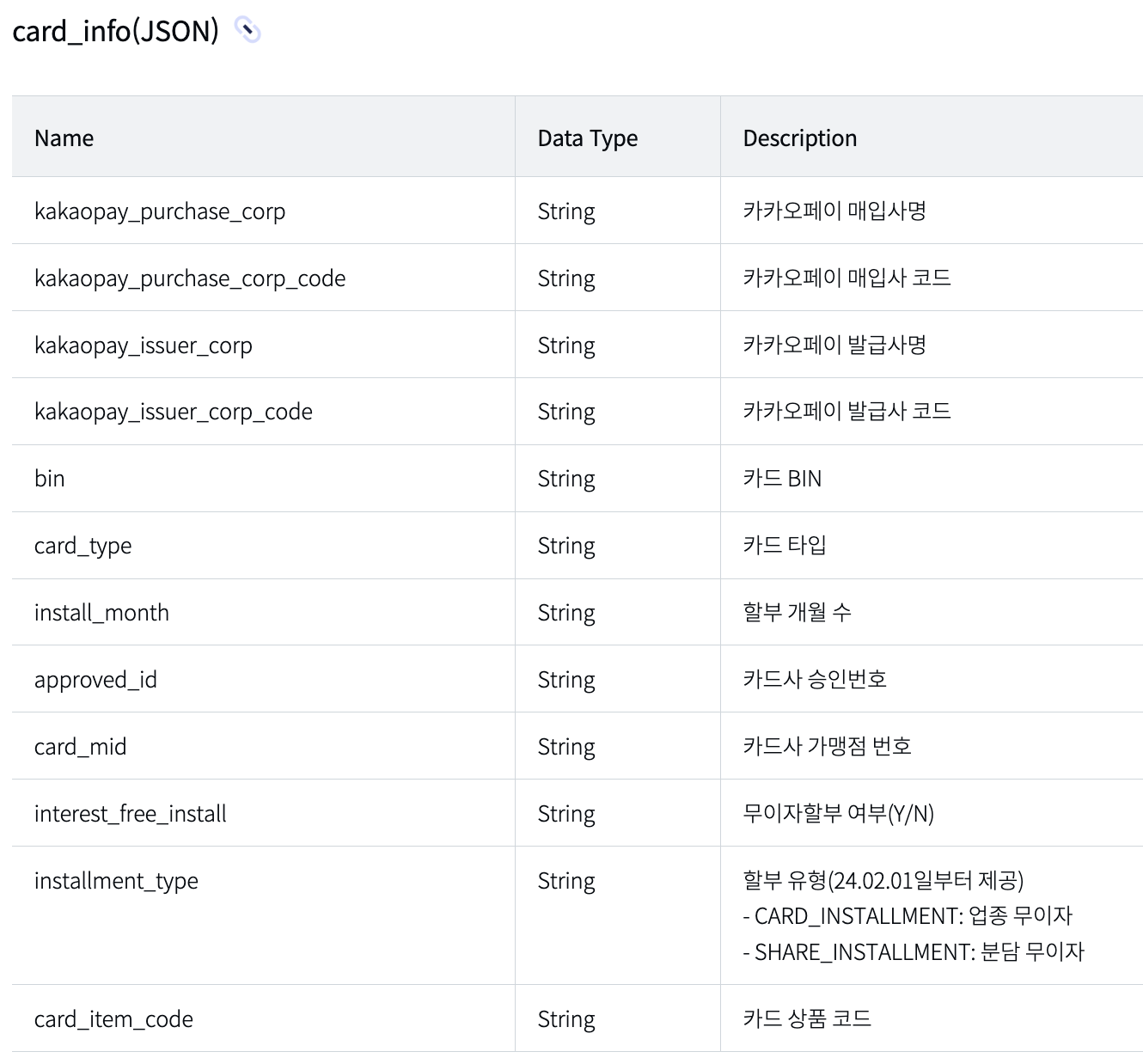Click the SHARE_INSTALLMENT: 분담 무이자 line

[x=914, y=952]
